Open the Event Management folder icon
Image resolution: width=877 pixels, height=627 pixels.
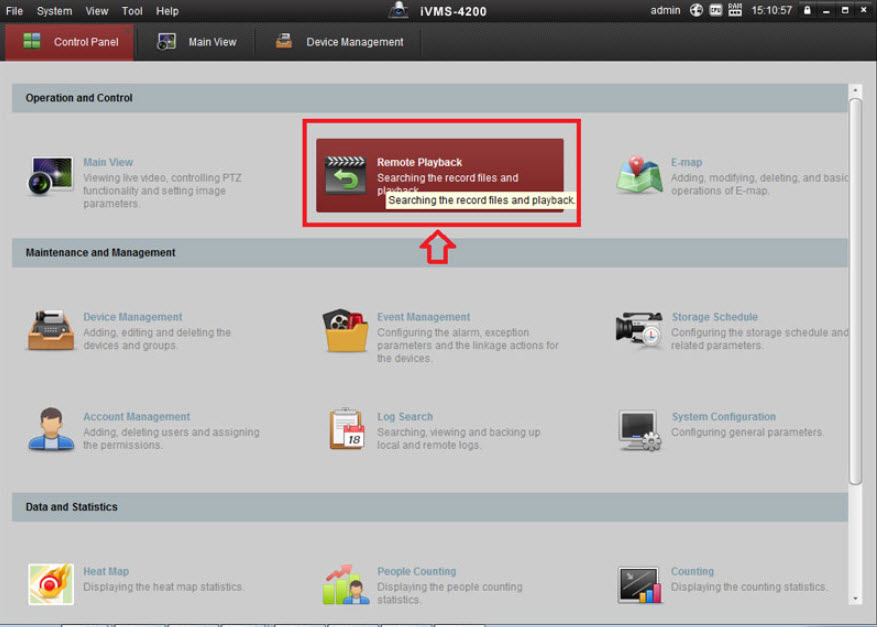click(x=346, y=331)
